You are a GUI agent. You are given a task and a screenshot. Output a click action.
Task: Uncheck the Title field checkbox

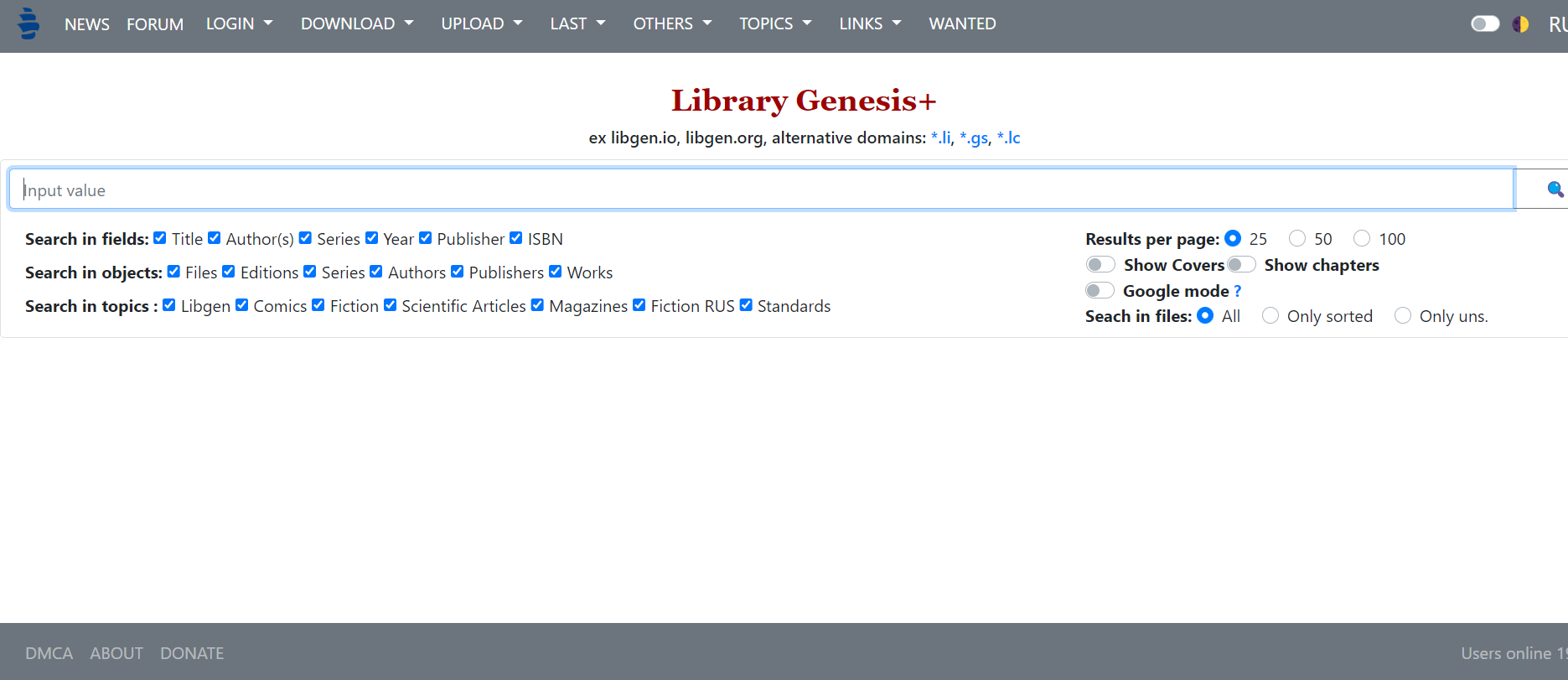[x=160, y=238]
